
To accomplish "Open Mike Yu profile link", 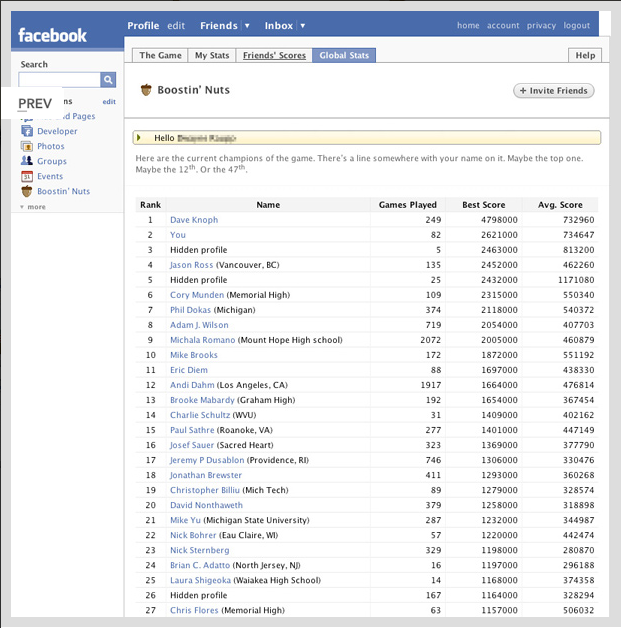I will [x=185, y=520].
